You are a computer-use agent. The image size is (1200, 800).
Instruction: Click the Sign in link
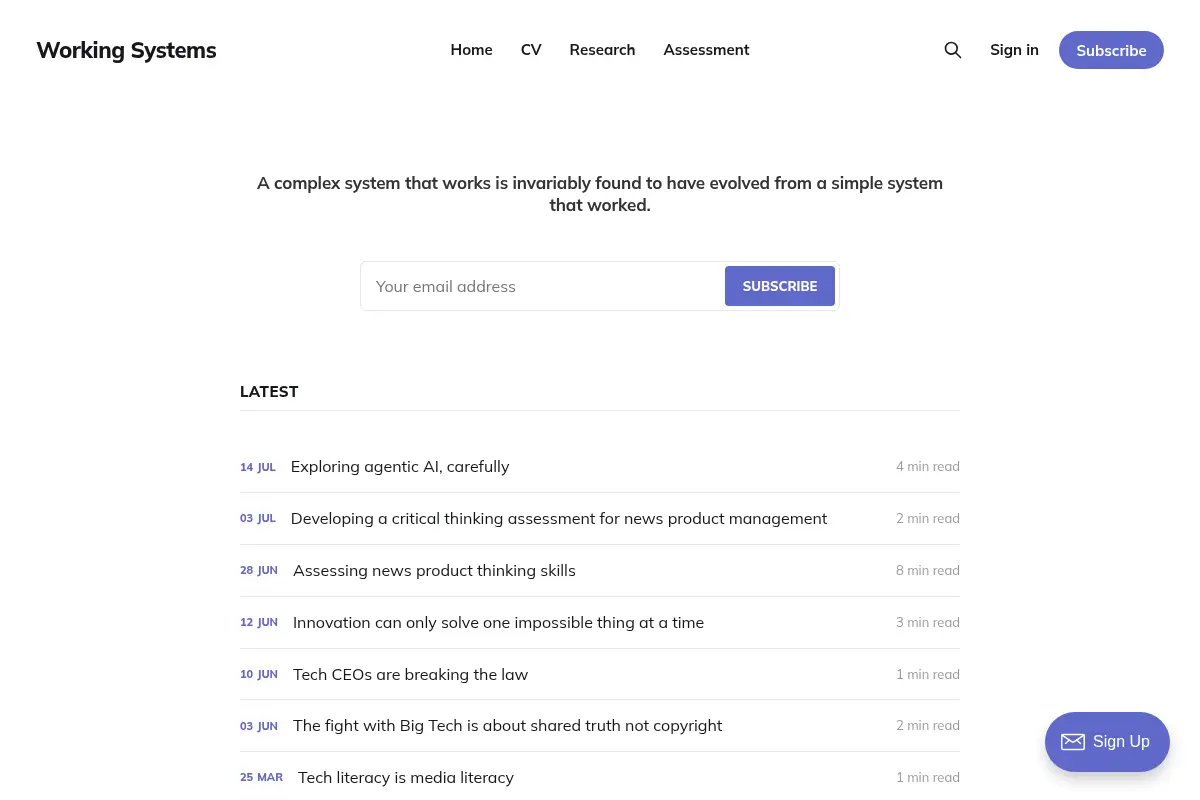(1014, 50)
